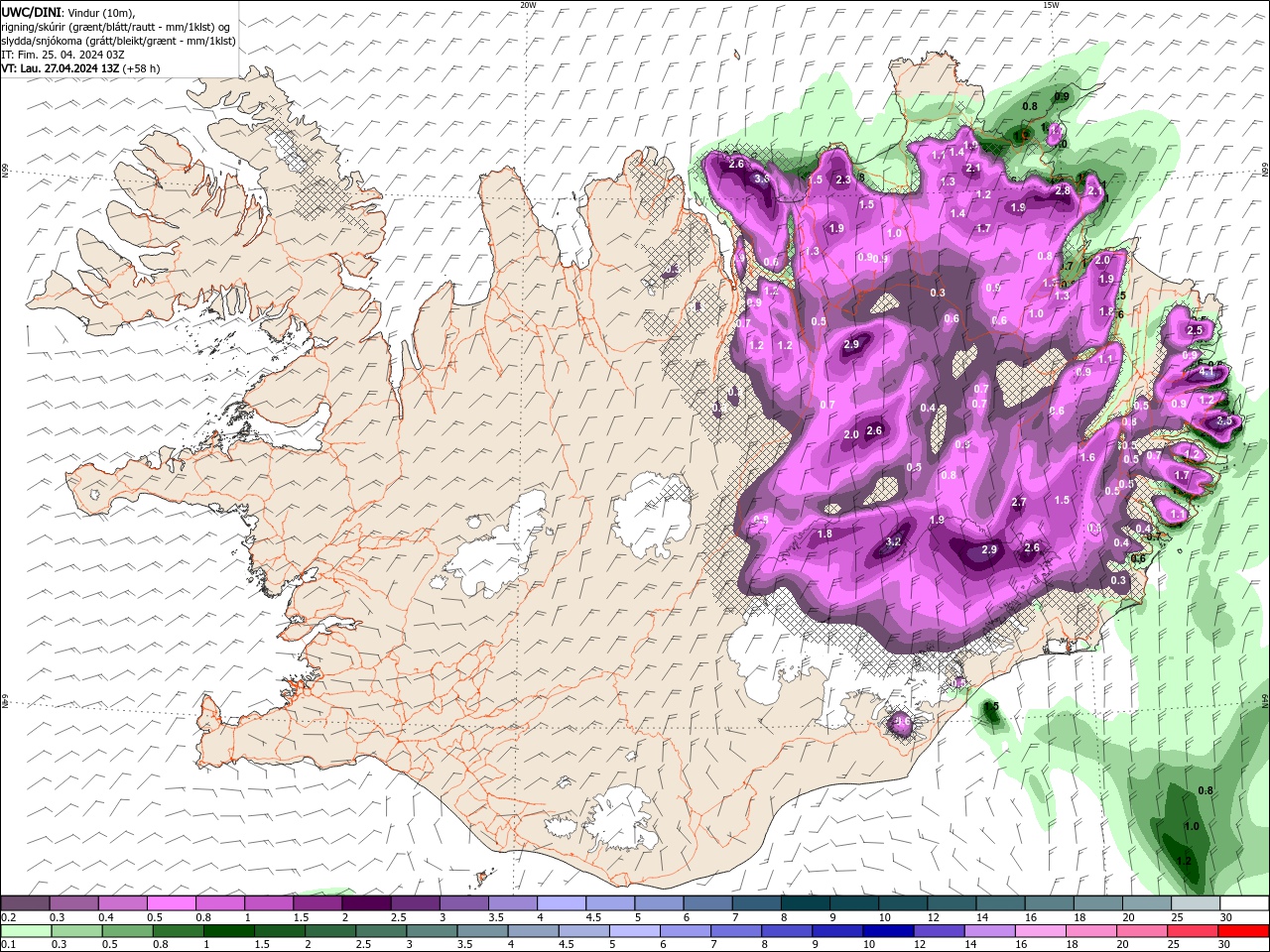1270x952 pixels.
Task: Click the '2.8' snowfall value on the map
Action: pos(1062,190)
